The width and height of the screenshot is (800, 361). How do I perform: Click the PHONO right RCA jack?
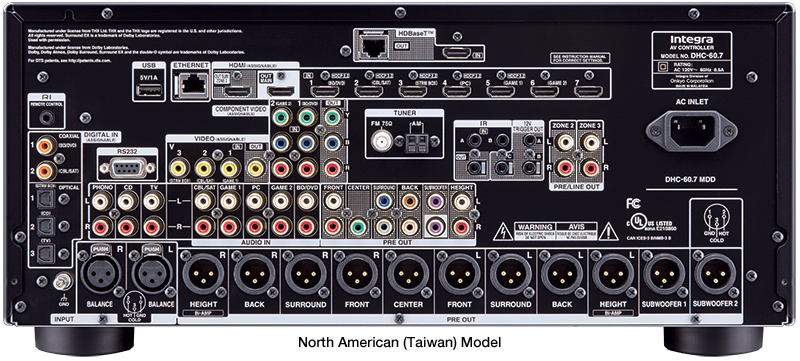click(101, 226)
